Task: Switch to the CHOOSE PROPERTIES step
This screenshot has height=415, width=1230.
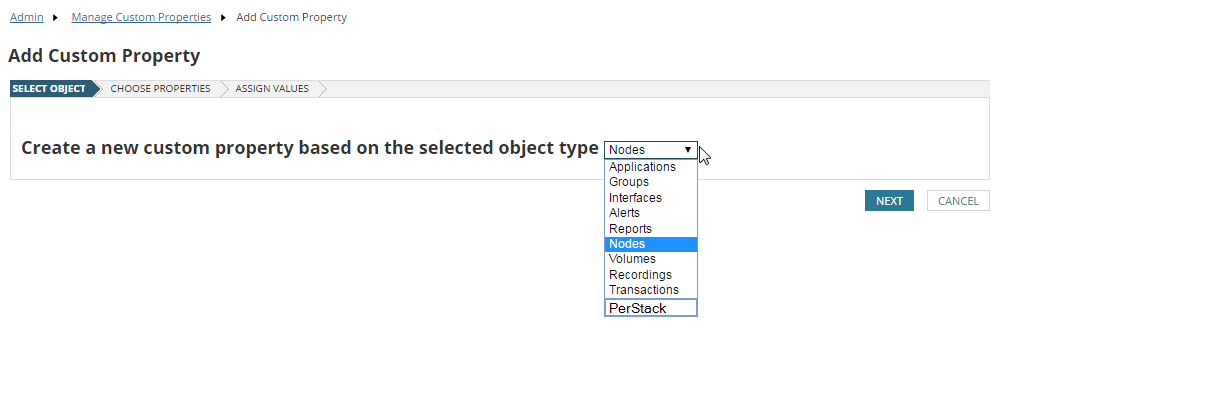Action: click(160, 89)
